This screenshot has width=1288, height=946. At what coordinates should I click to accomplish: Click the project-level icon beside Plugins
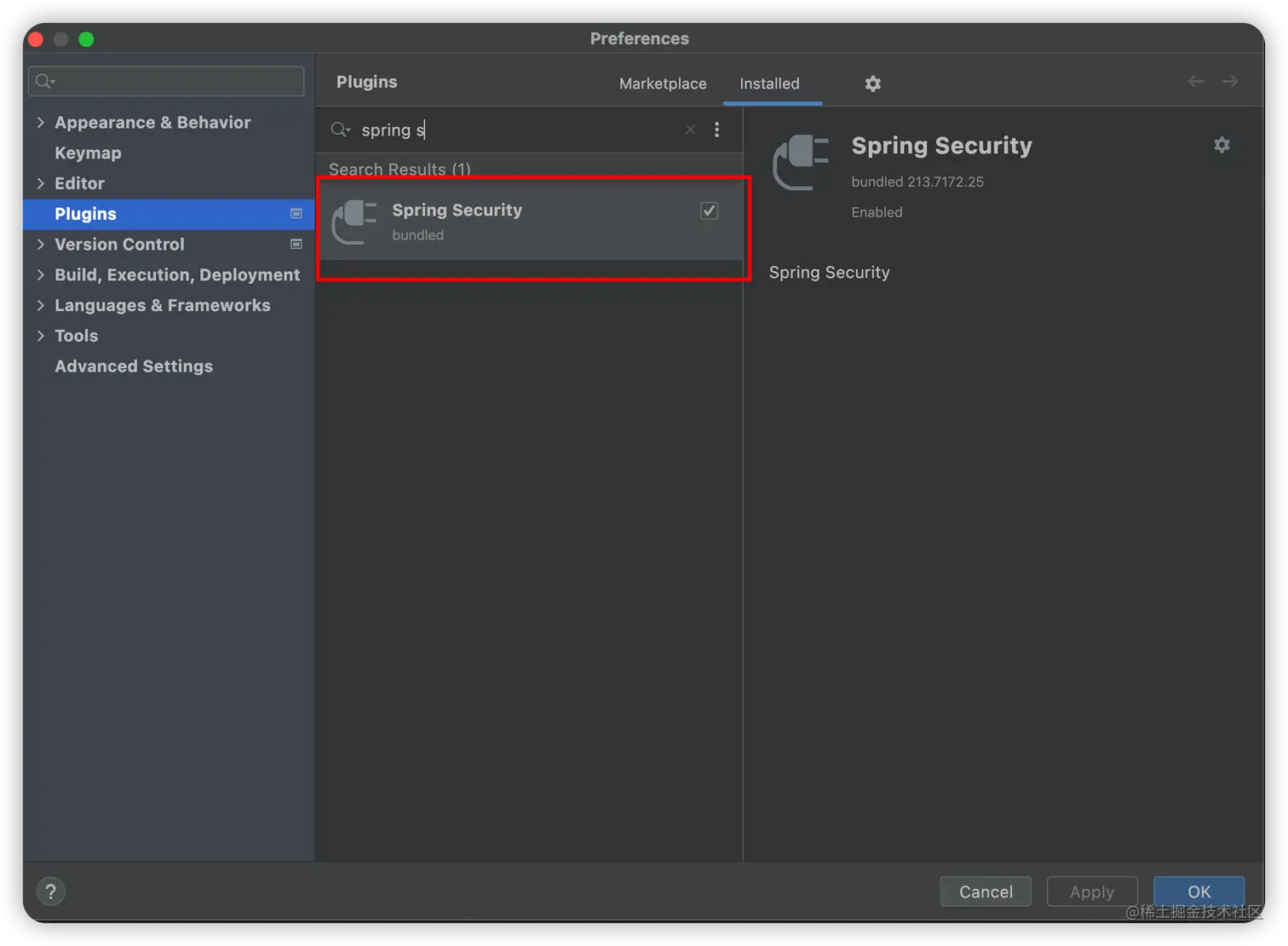(x=296, y=214)
